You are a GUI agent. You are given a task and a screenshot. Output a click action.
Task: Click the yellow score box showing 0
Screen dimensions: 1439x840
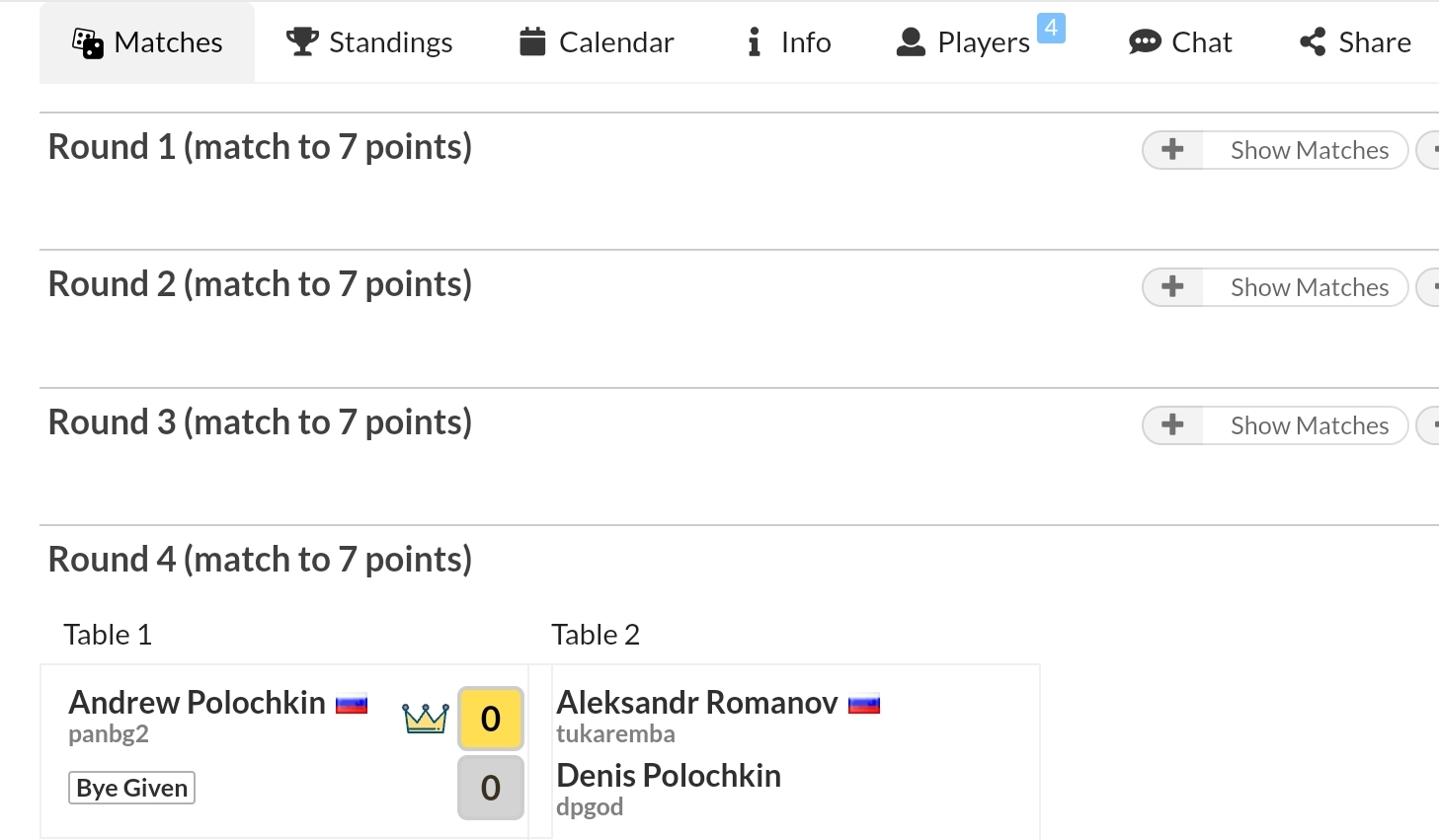click(491, 719)
